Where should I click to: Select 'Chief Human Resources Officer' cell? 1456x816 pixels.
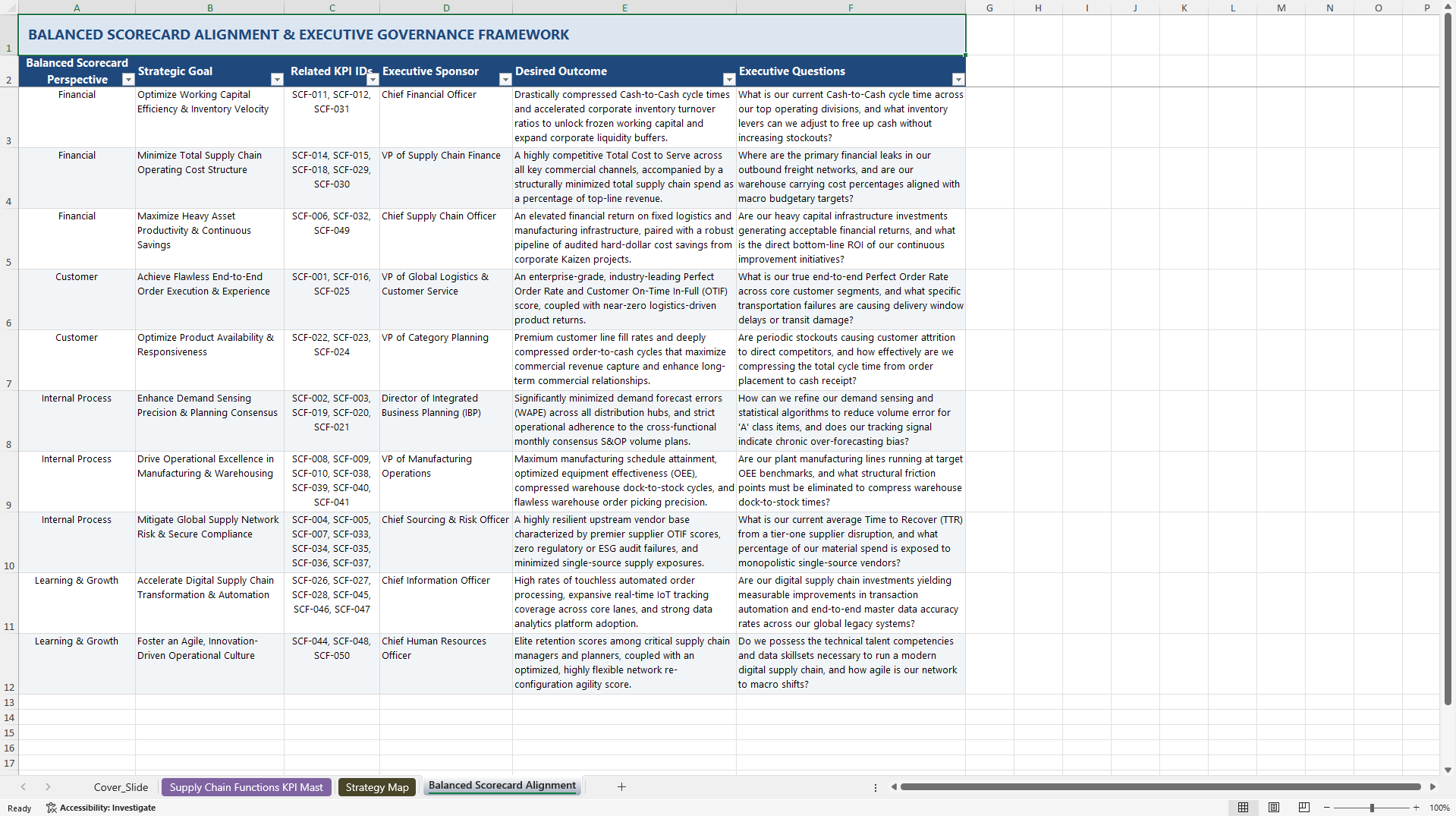coord(446,663)
